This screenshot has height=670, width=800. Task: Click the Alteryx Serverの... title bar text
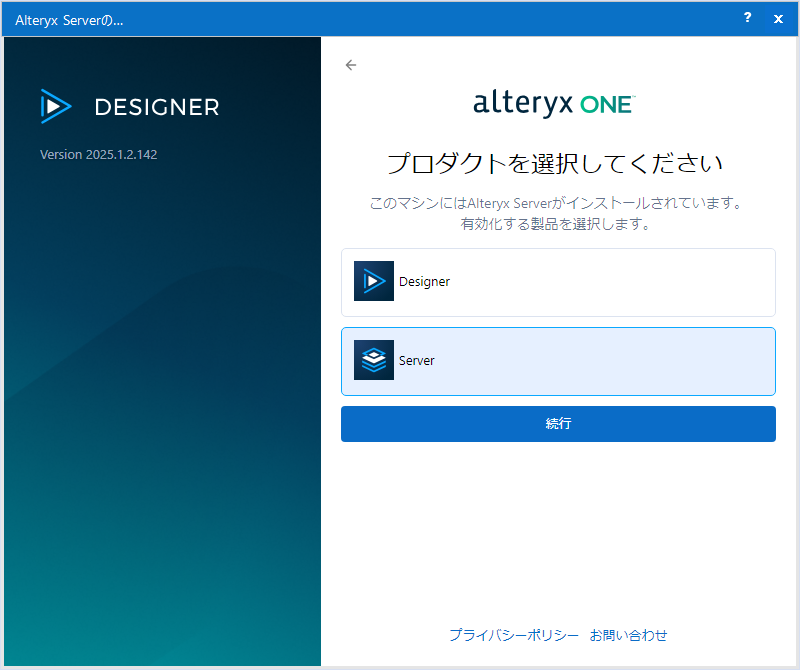[69, 19]
